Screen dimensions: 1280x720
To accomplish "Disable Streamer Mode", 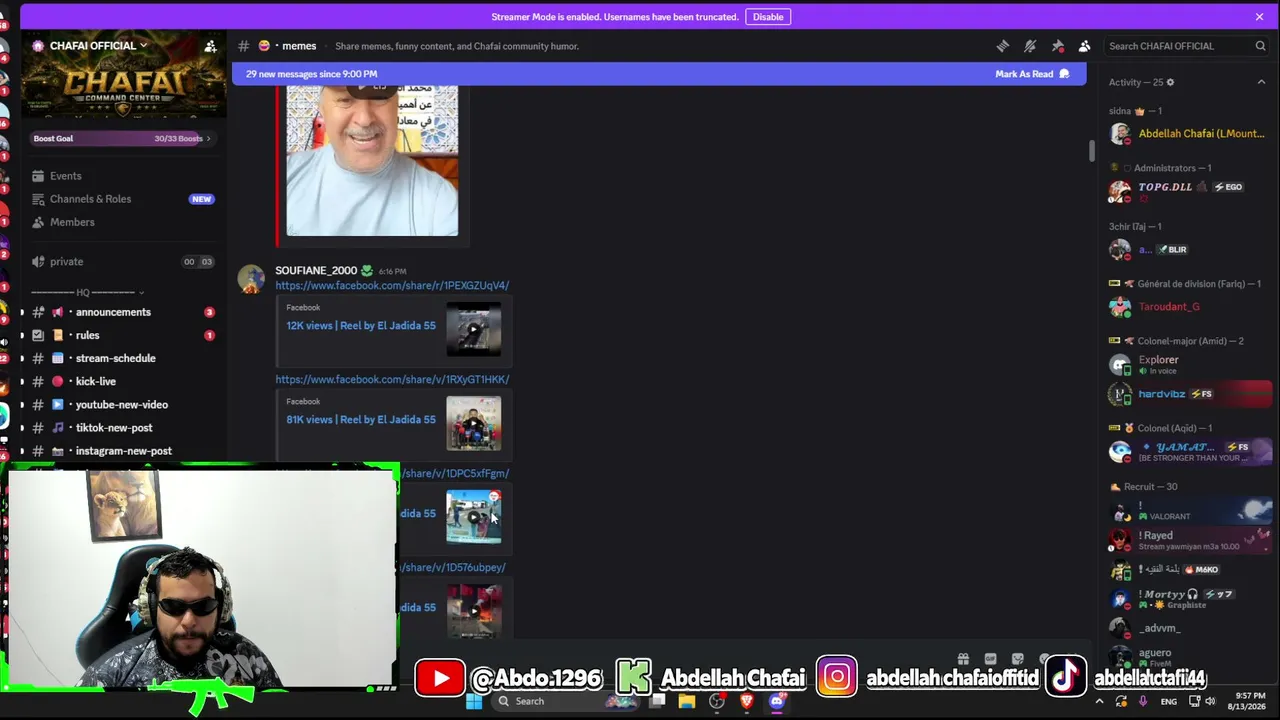I will click(x=768, y=17).
